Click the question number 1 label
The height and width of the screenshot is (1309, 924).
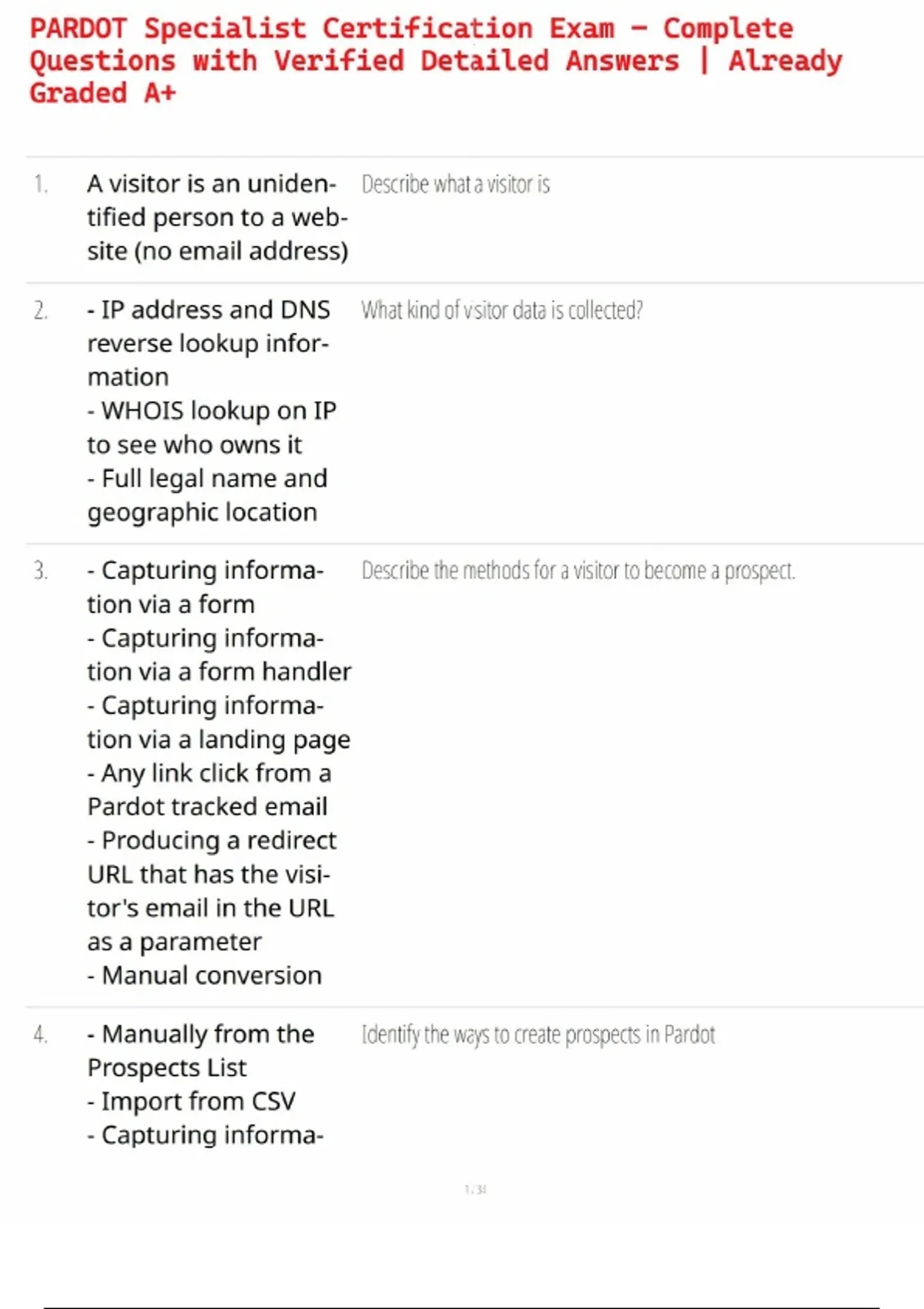pos(41,185)
